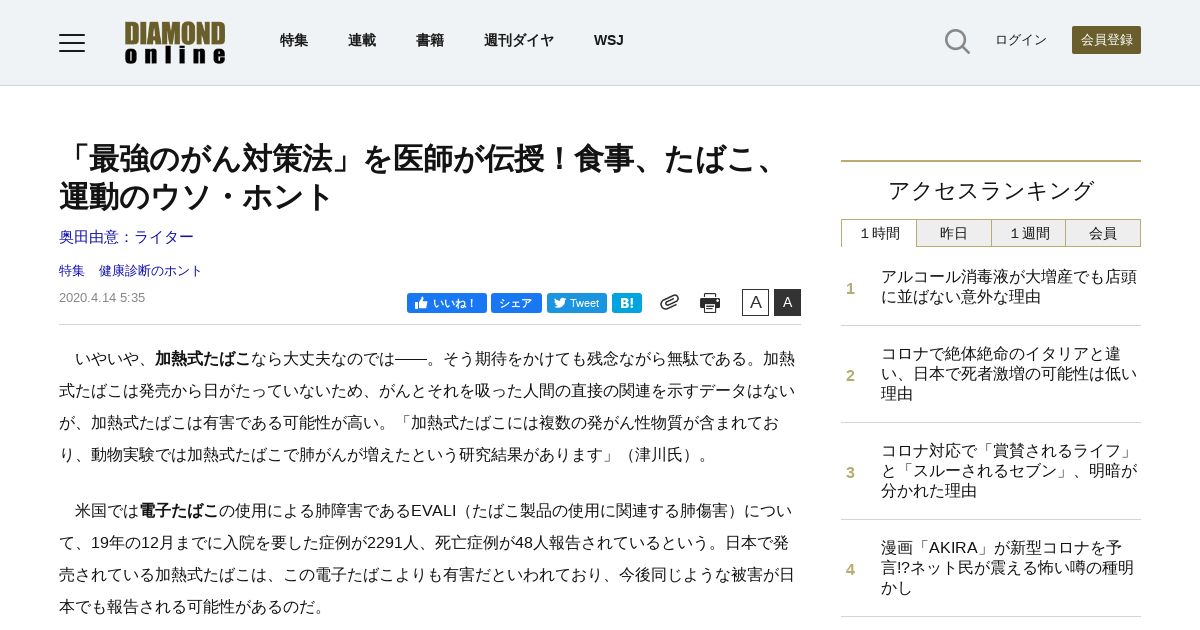The height and width of the screenshot is (630, 1200).
Task: Open the hamburger navigation menu
Action: point(72,42)
